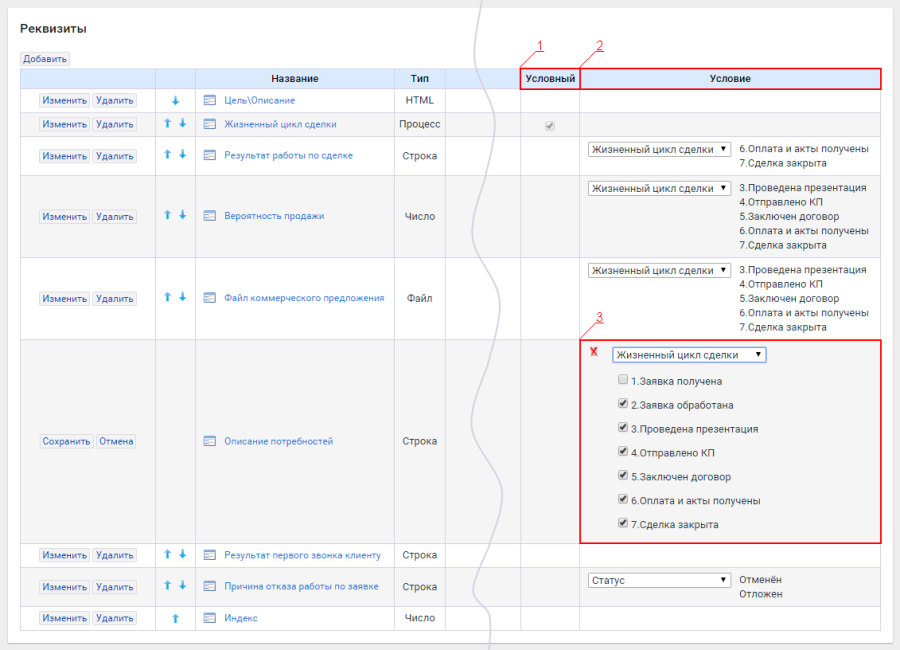Move Результат первого звонка клиенту row down
Screen dimensions: 900x650
tap(183, 554)
